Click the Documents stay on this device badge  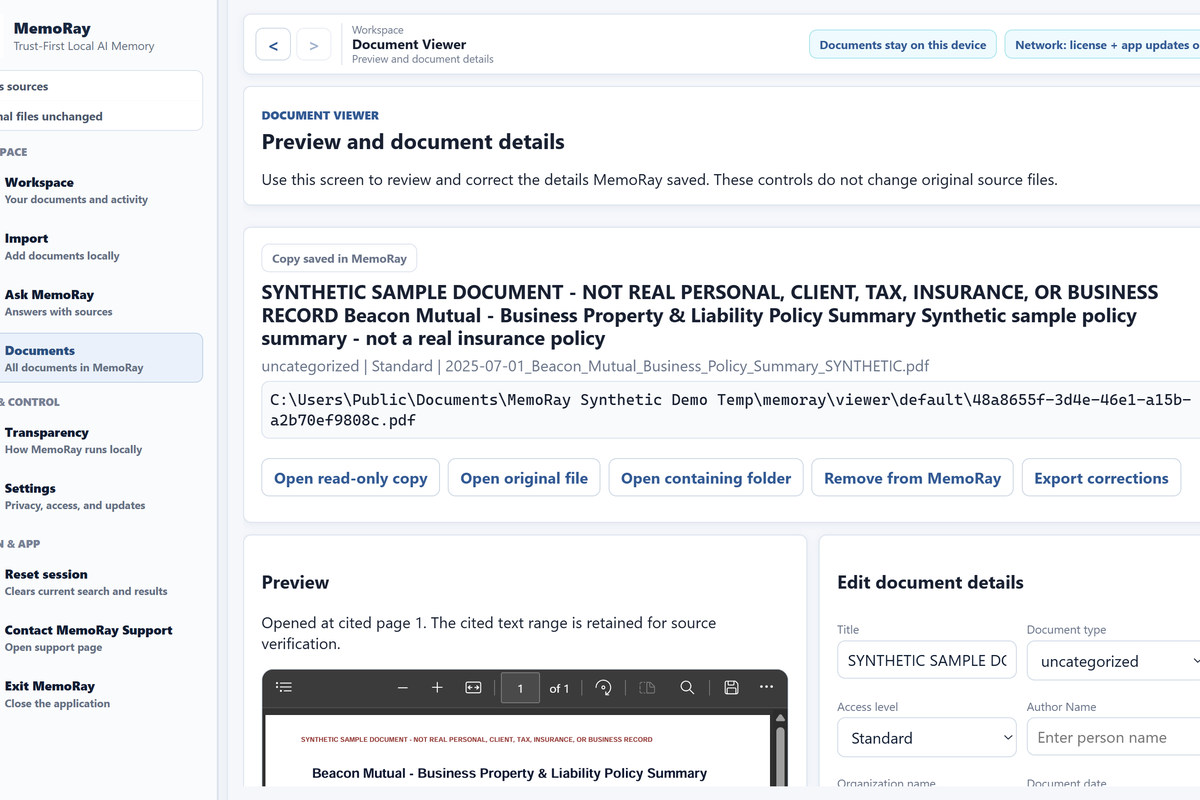pyautogui.click(x=903, y=45)
